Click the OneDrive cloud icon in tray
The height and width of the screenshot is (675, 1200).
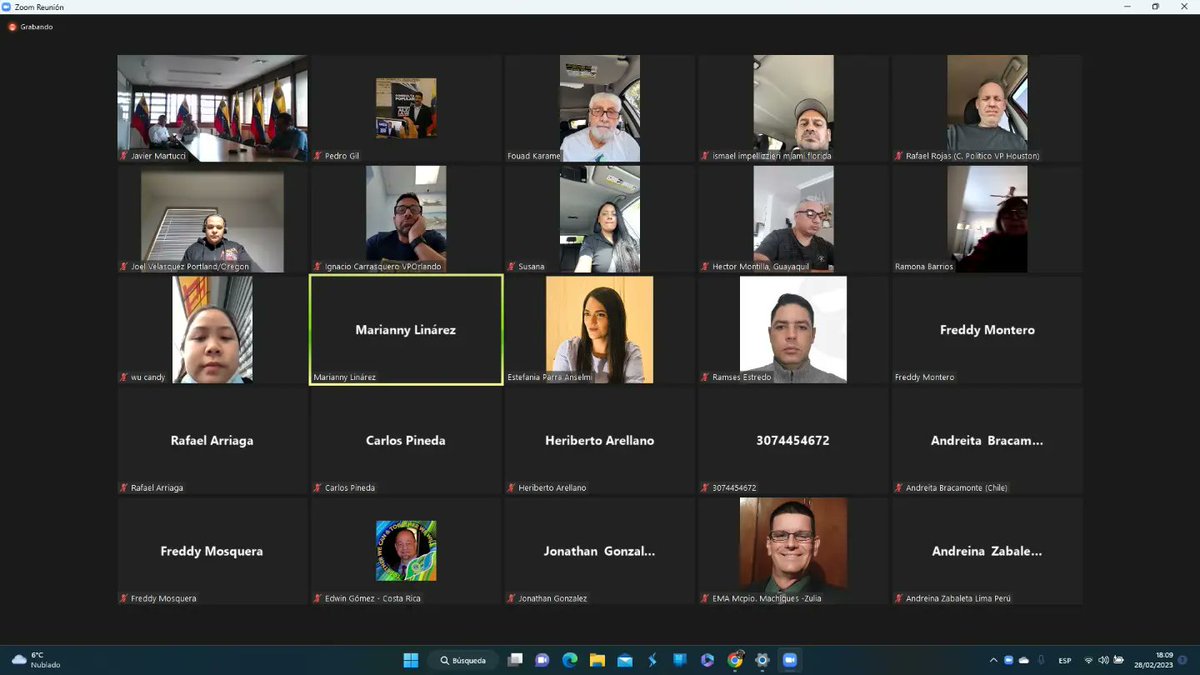[1023, 660]
